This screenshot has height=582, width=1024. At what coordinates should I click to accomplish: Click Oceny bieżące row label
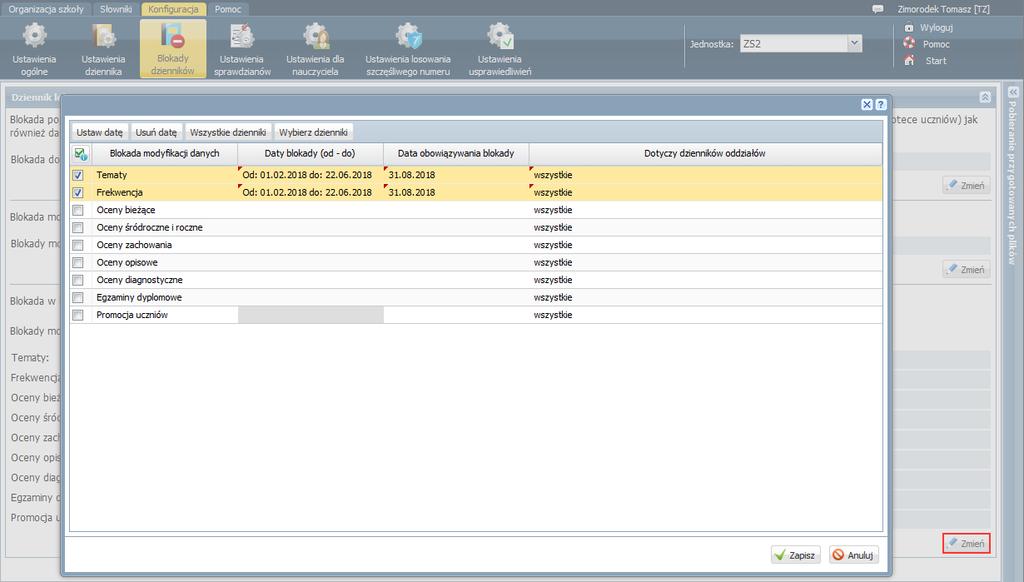click(x=126, y=210)
